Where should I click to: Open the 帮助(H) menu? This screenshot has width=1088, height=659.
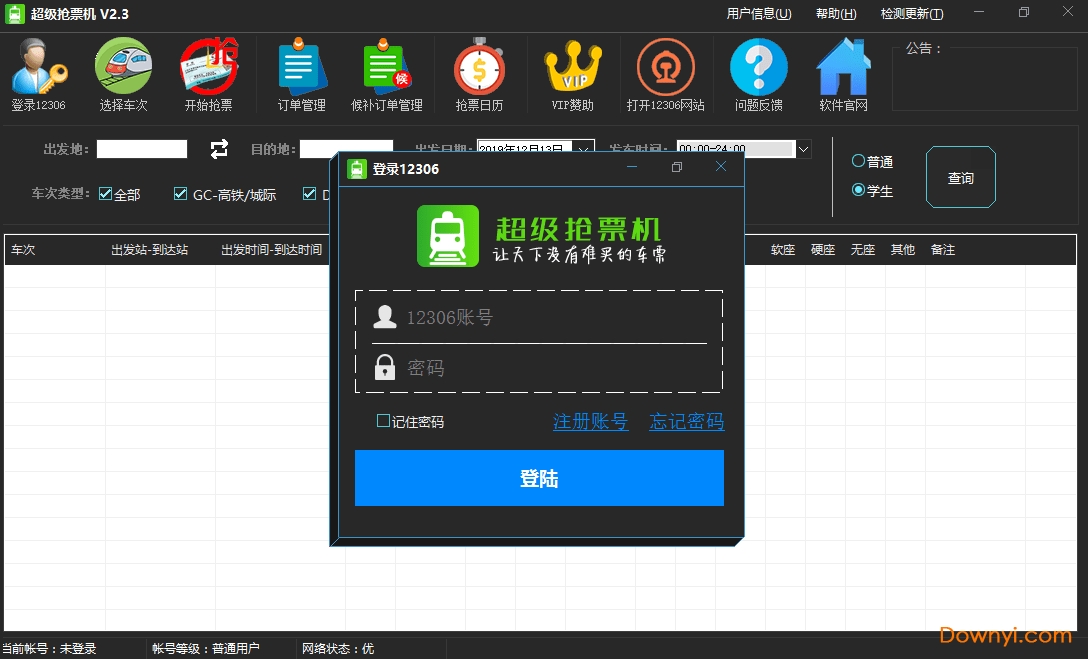836,13
